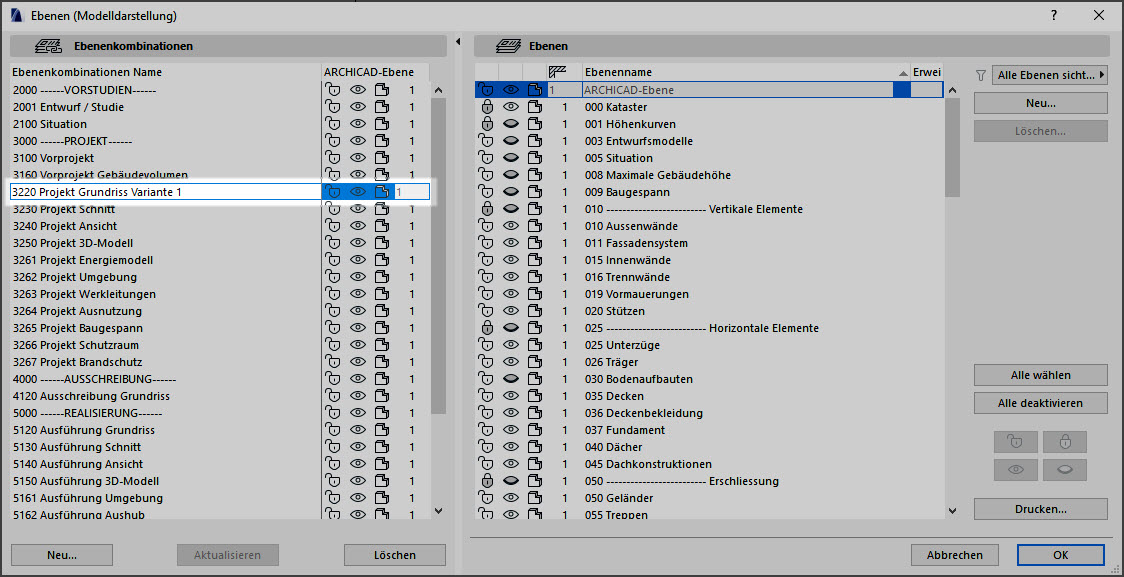
Task: Toggle visibility of 005 Situation layer
Action: (510, 158)
